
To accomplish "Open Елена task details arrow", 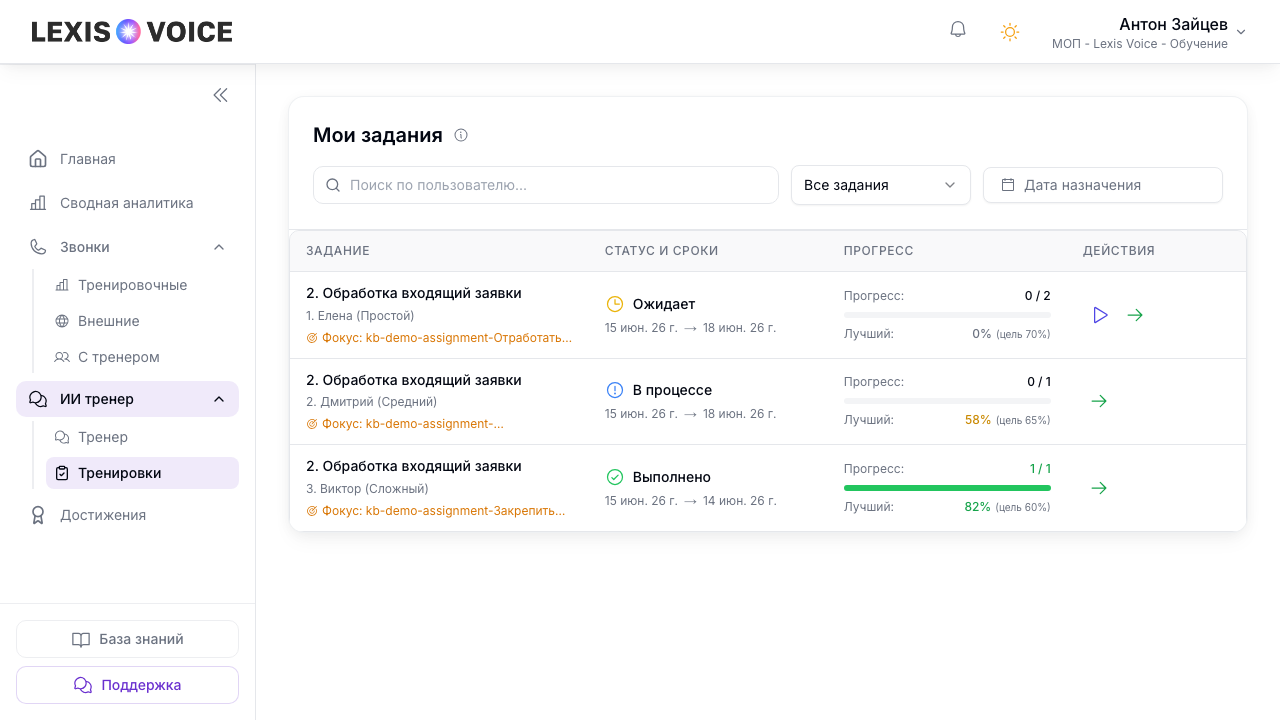I will [1135, 315].
